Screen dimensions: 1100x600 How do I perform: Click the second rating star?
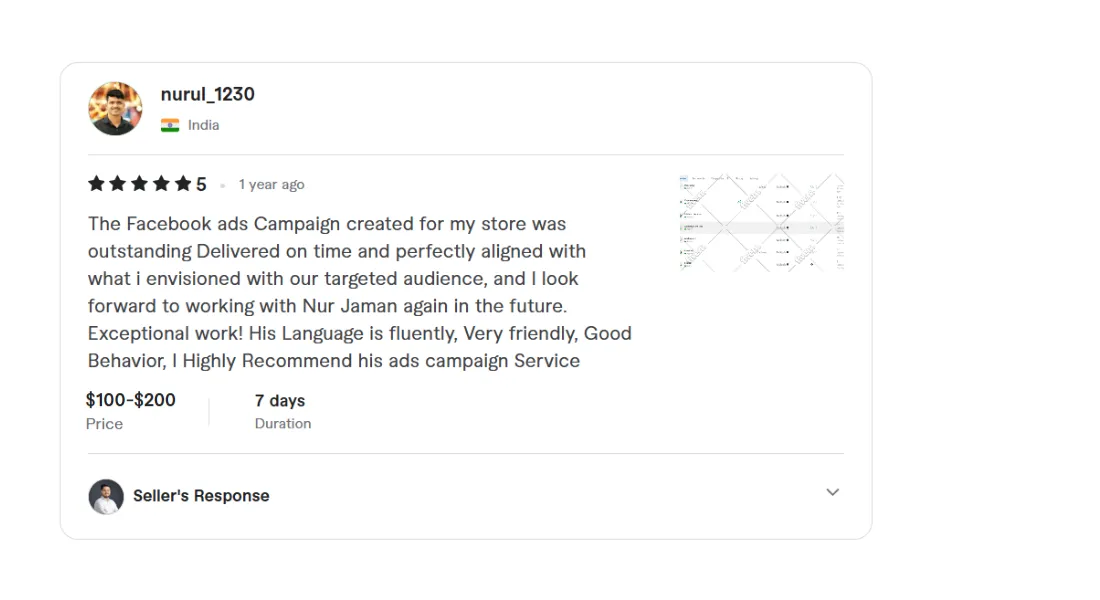(x=118, y=183)
